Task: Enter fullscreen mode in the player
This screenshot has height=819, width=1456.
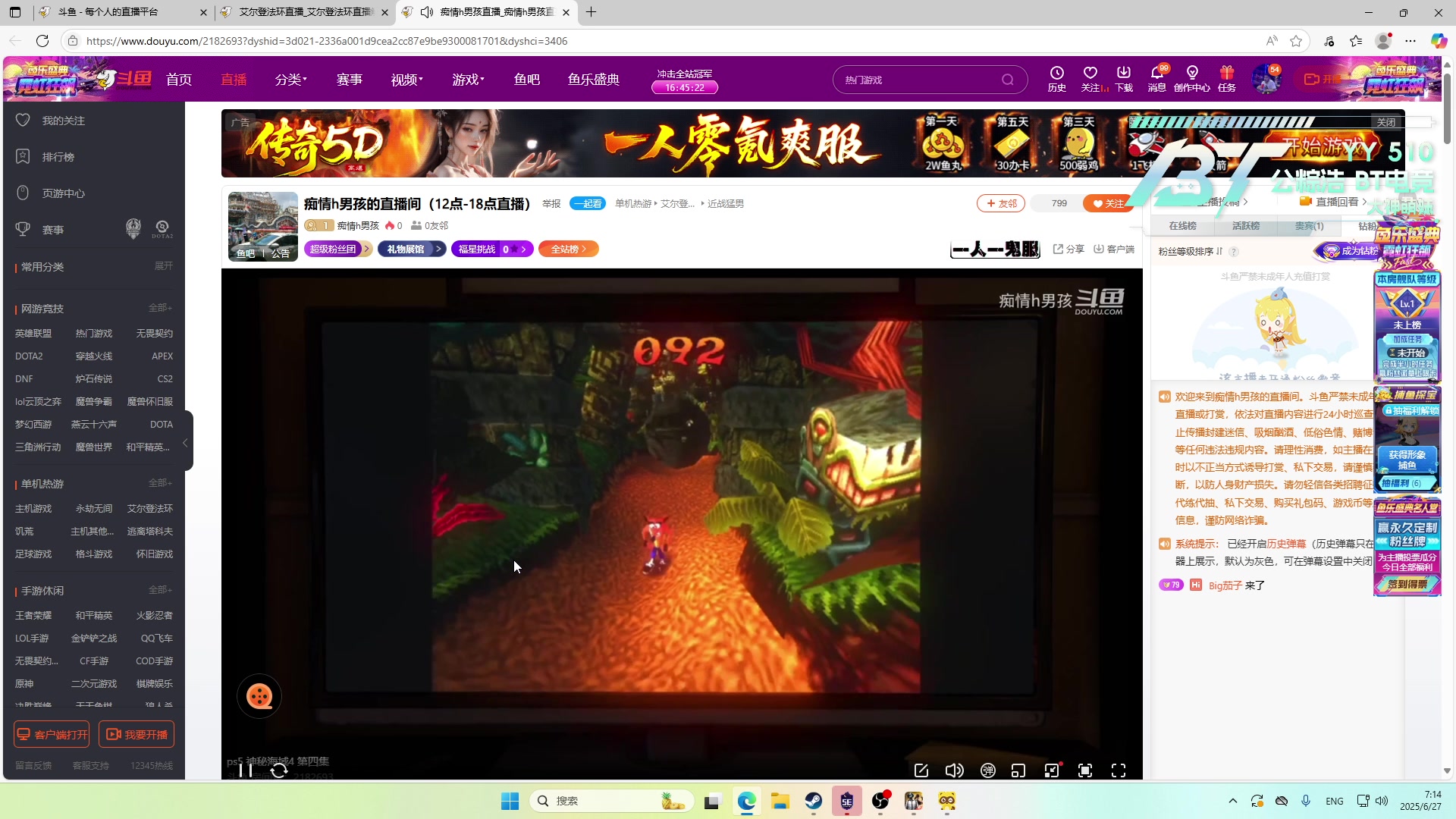Action: click(x=1119, y=770)
